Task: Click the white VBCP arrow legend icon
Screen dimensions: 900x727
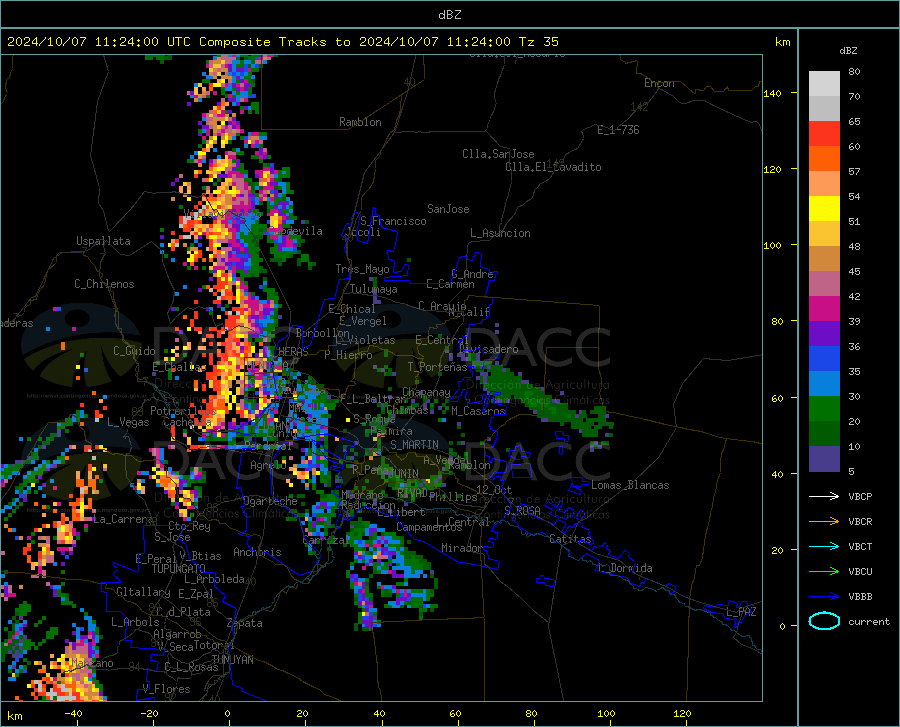Action: pos(824,496)
